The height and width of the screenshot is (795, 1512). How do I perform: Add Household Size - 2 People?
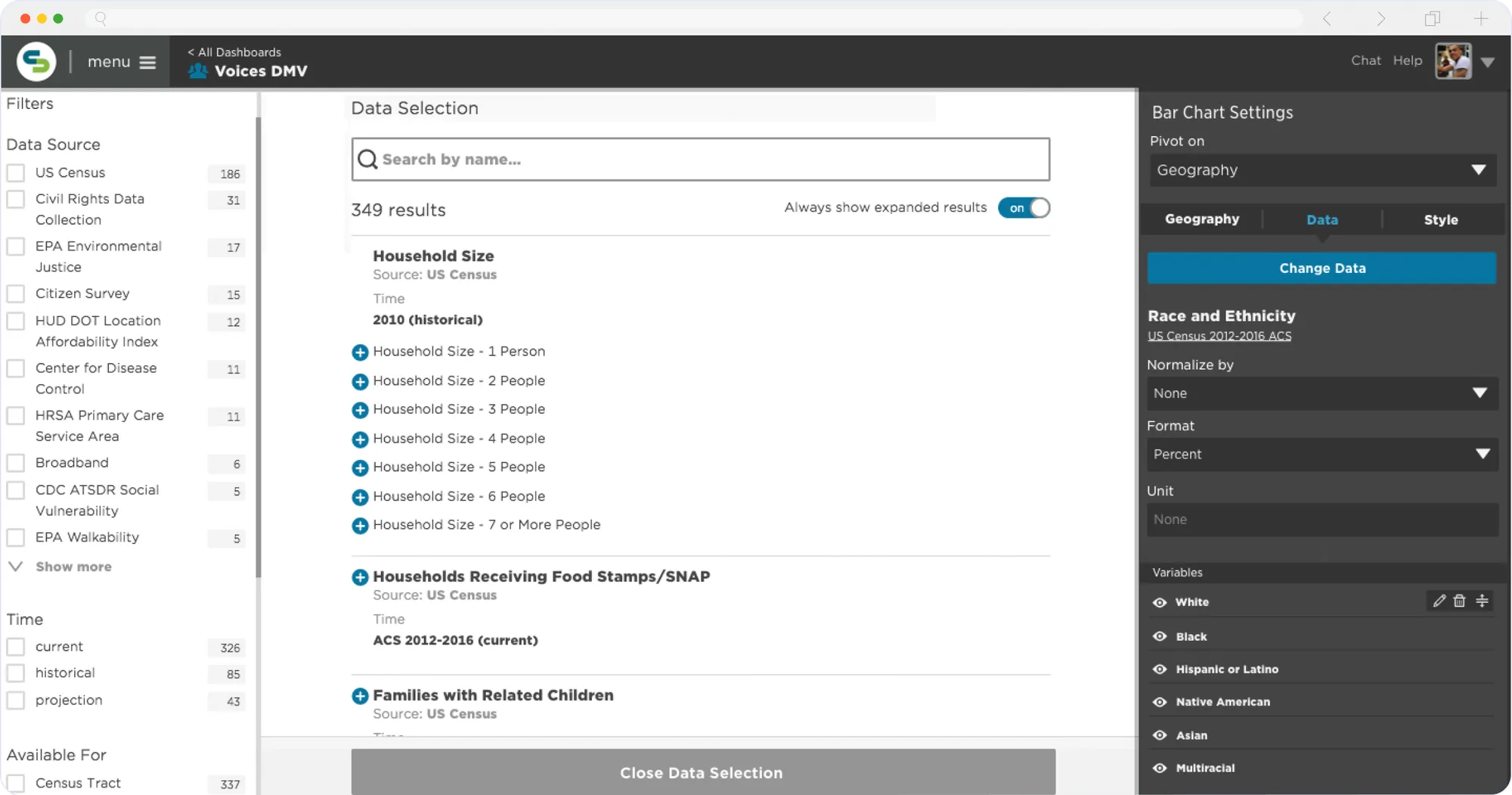(x=360, y=381)
